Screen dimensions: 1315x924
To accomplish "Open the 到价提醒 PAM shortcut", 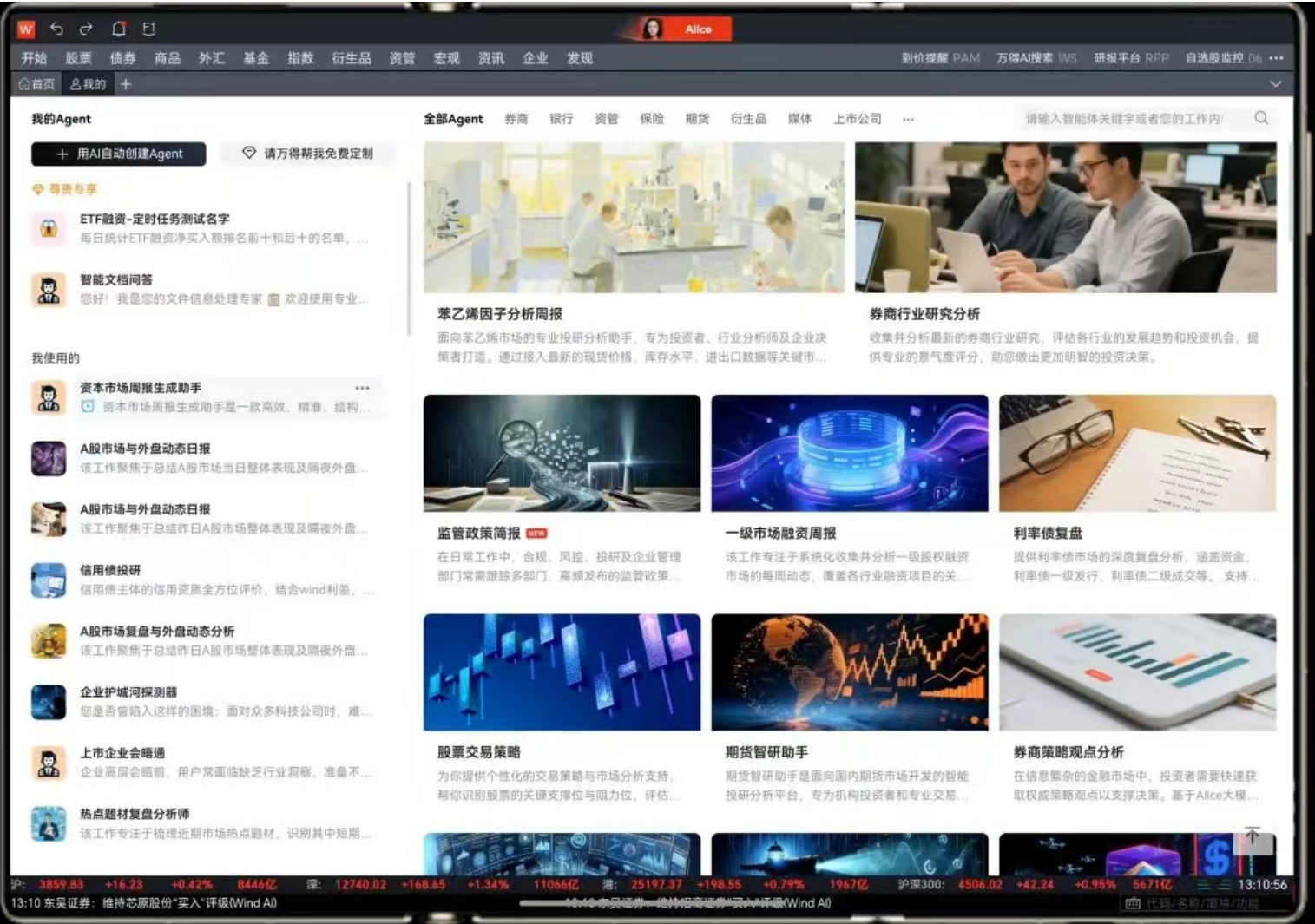I will (941, 58).
